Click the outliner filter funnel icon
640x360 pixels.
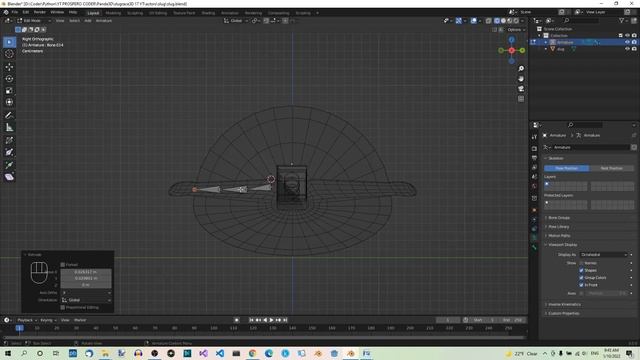pos(622,20)
